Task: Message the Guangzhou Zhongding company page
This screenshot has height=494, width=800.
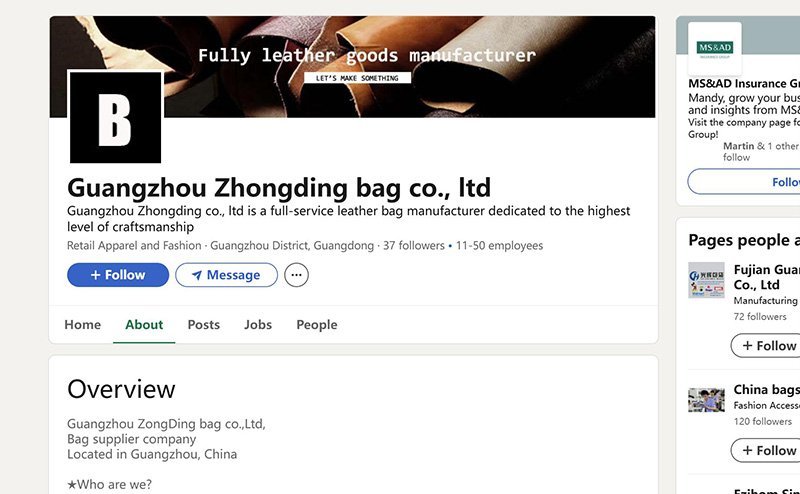Action: pyautogui.click(x=227, y=275)
